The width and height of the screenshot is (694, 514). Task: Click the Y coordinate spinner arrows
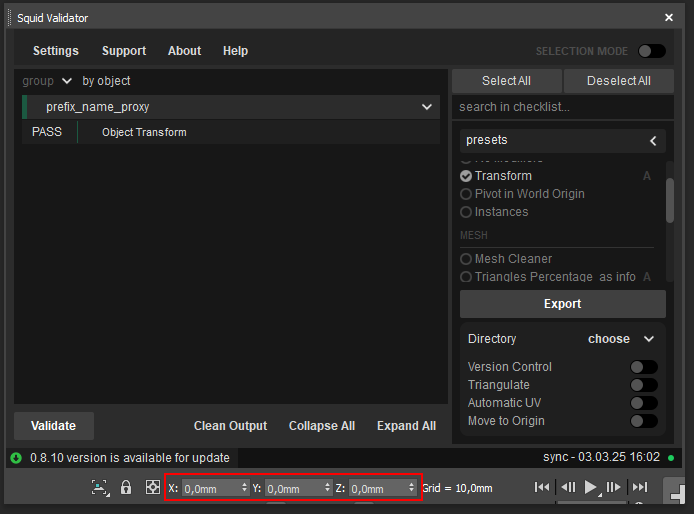[327, 487]
